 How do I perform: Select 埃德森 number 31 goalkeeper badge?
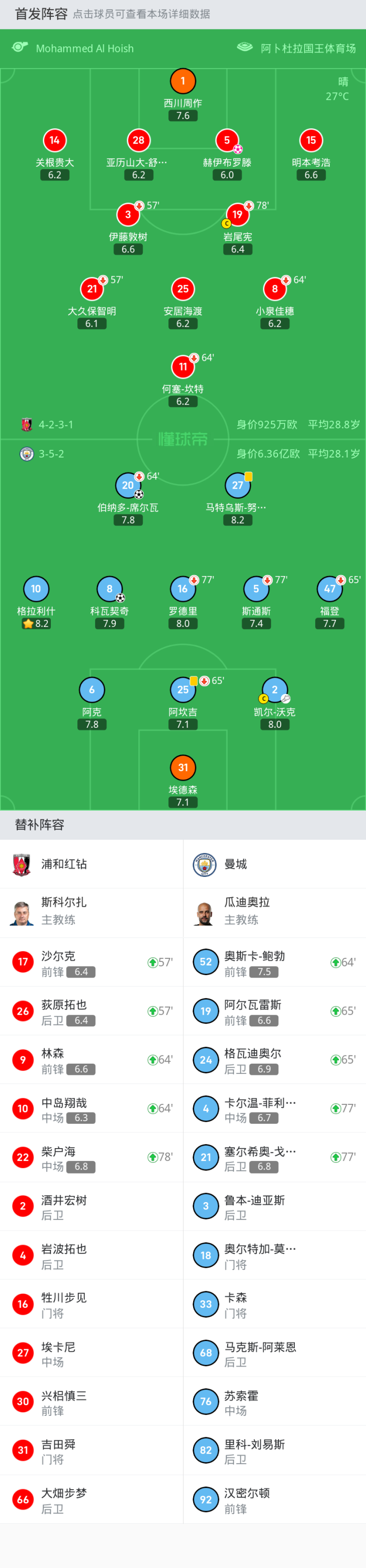point(182,767)
